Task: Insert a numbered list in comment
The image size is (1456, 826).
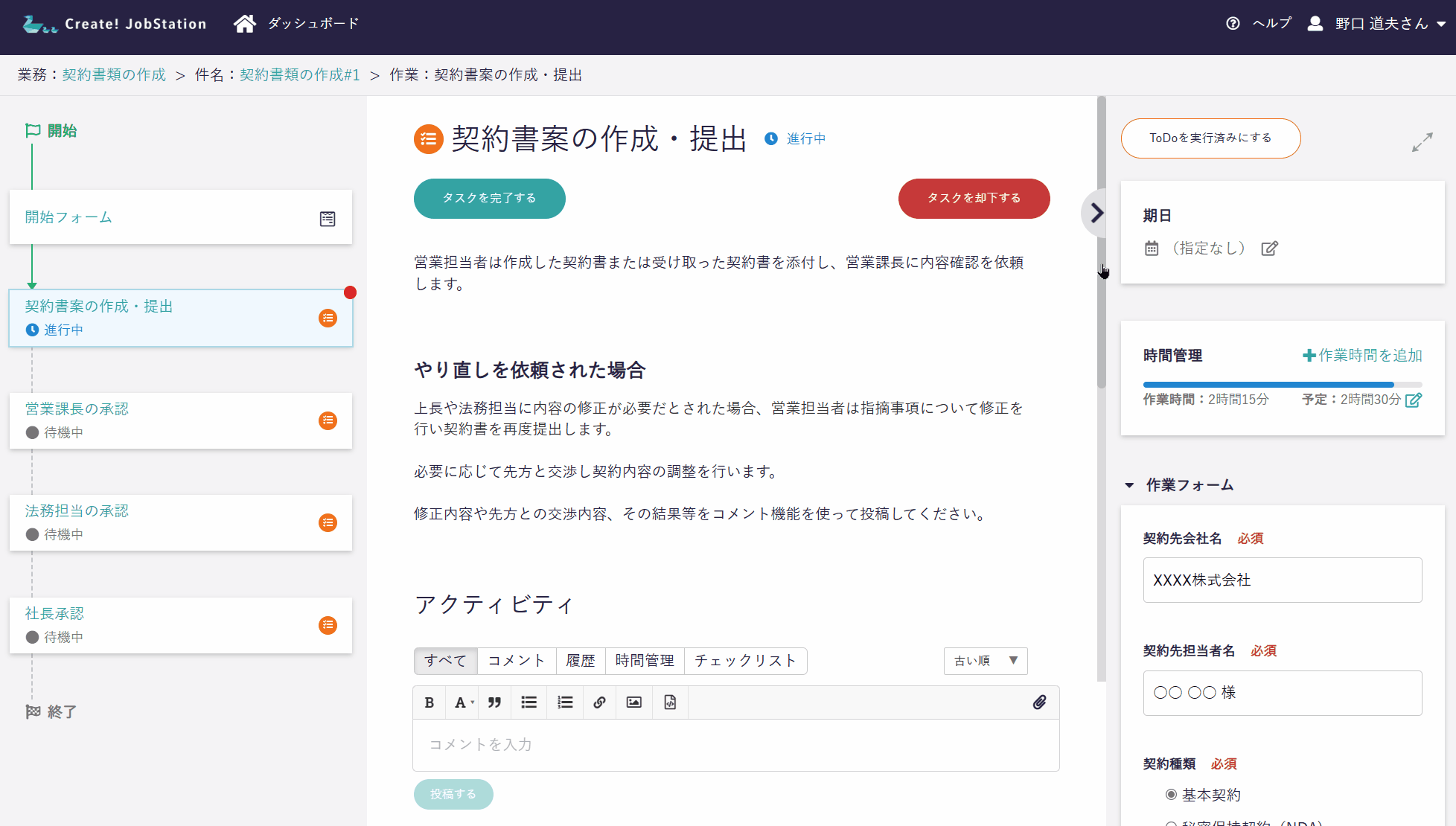Action: point(566,702)
